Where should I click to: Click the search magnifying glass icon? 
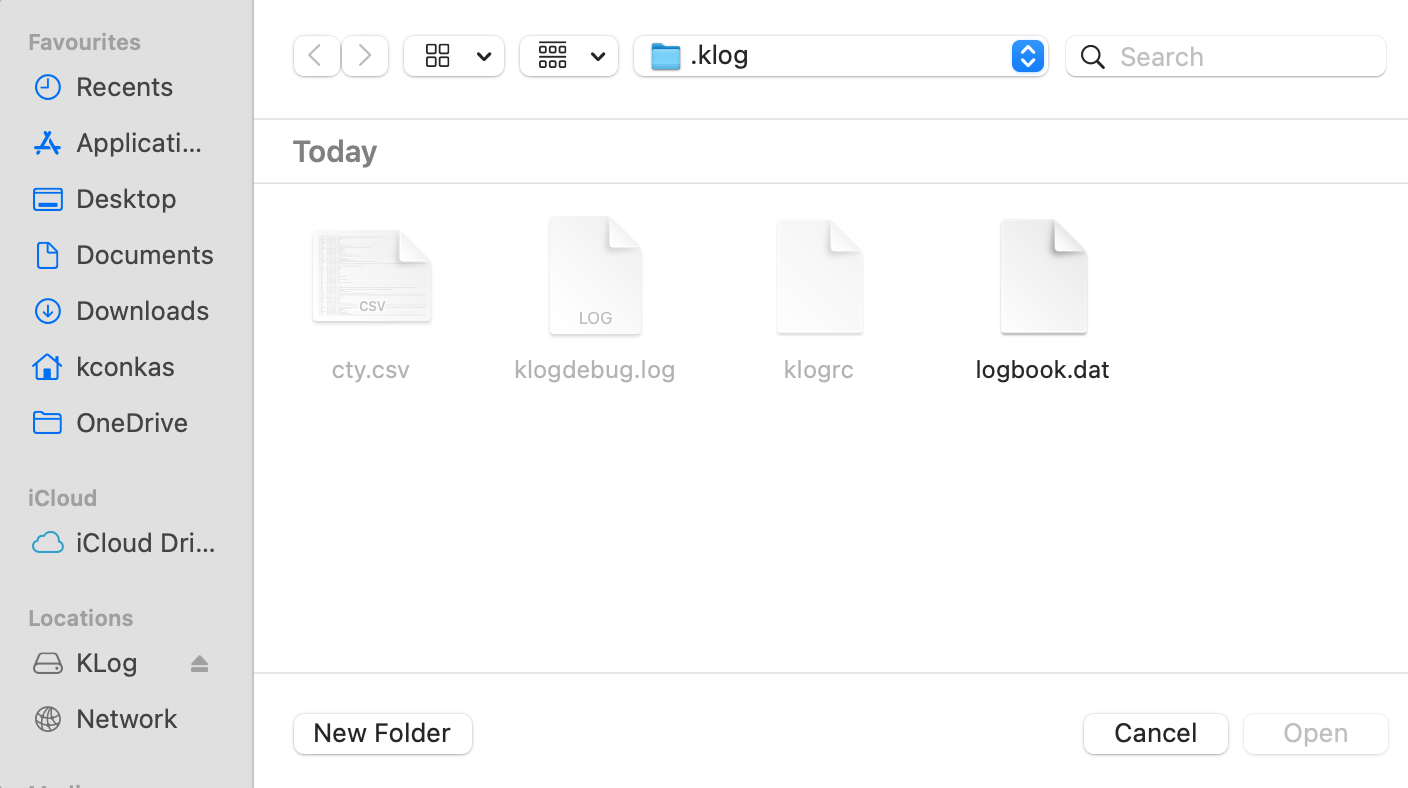1093,57
